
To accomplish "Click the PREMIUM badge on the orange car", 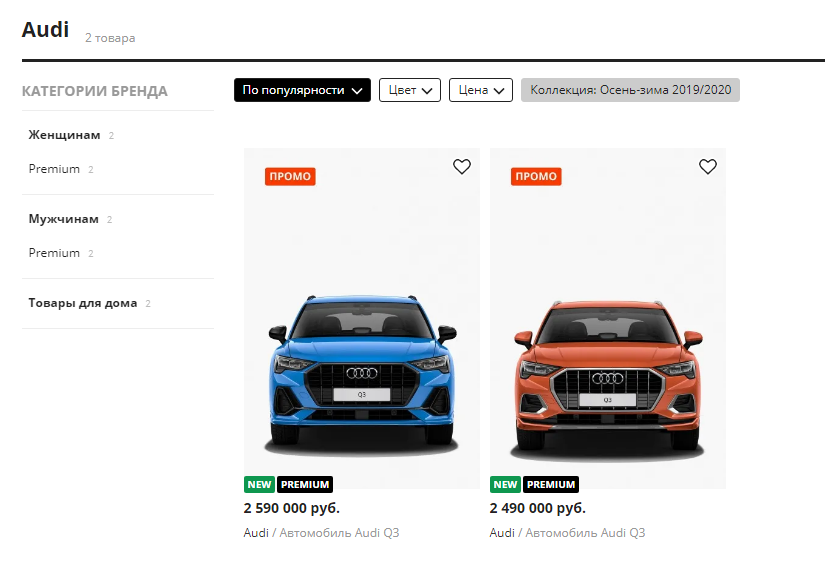I will pos(551,484).
